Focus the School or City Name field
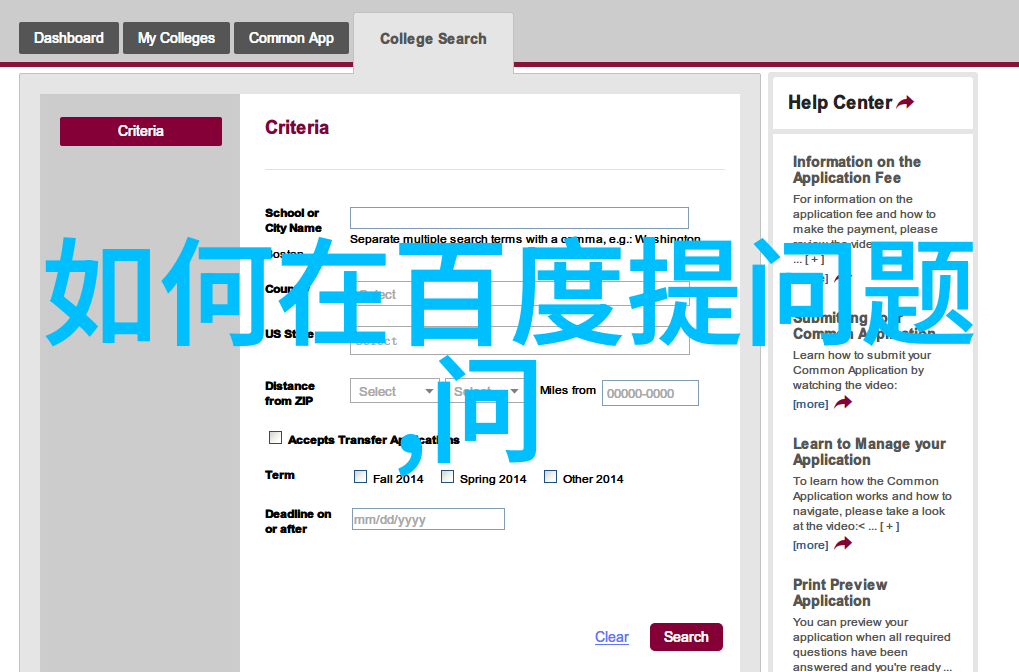This screenshot has height=672, width=1019. [519, 218]
